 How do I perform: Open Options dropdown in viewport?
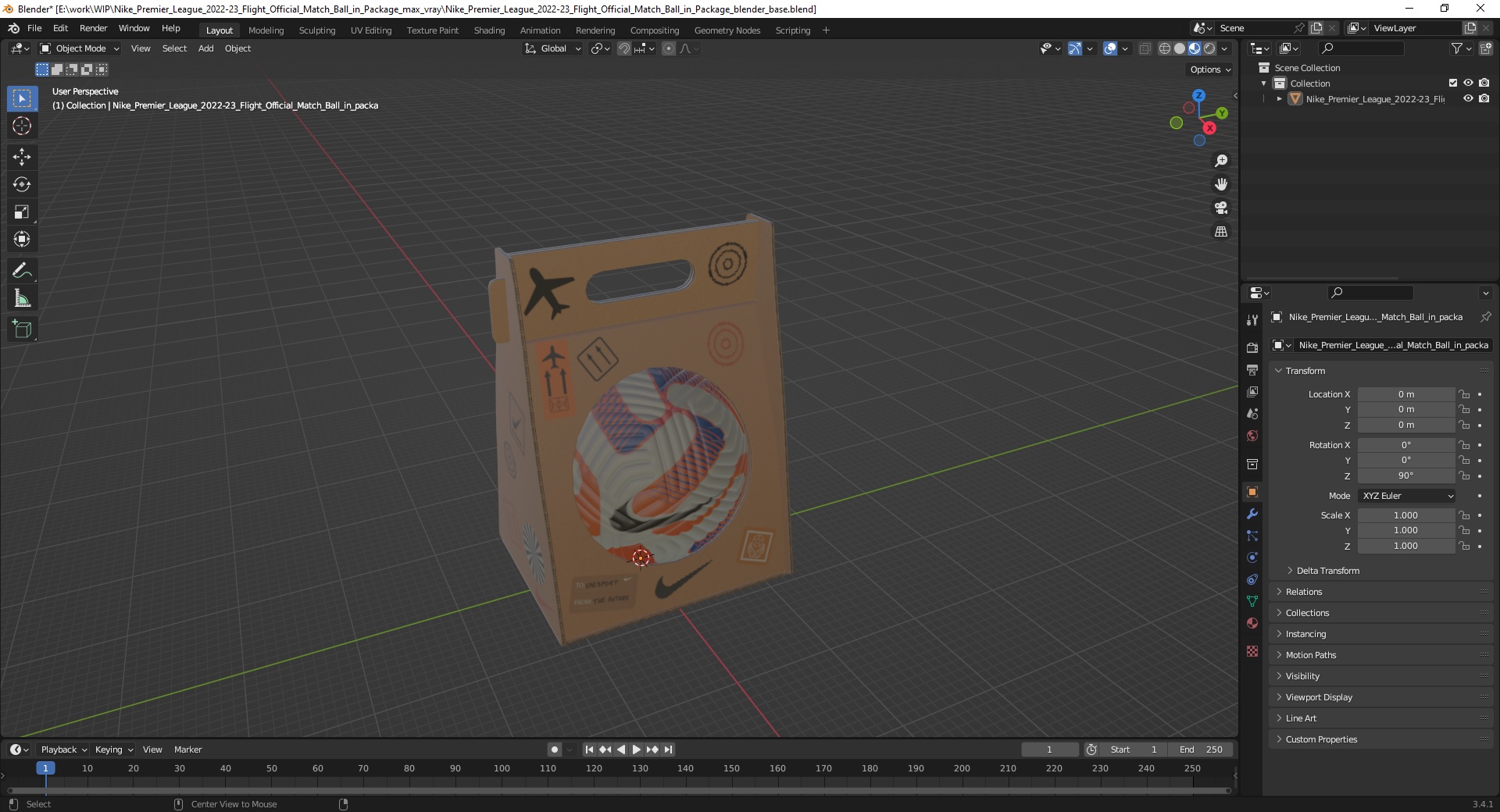click(1209, 69)
